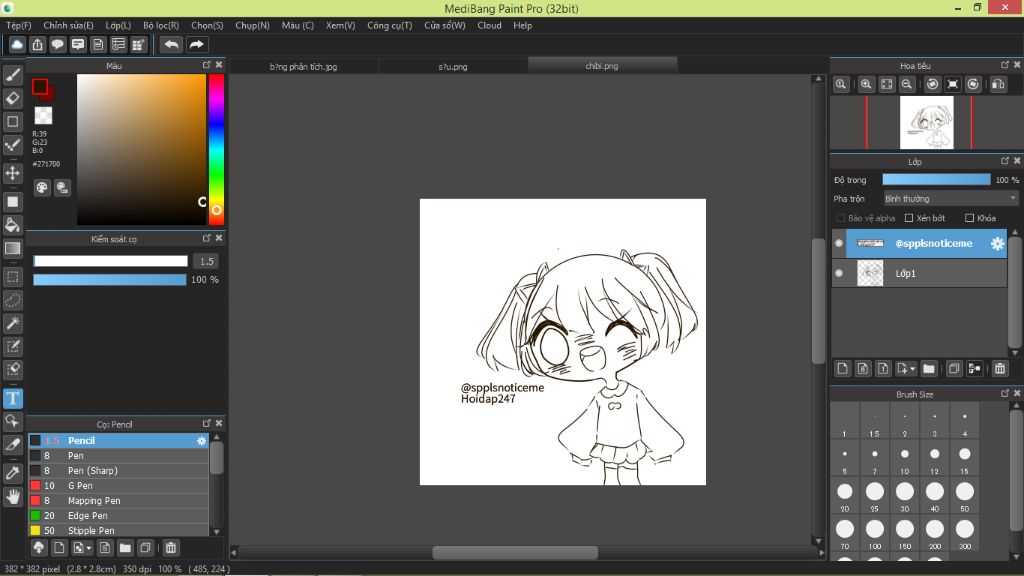Delete layer using trash icon

click(x=1000, y=369)
